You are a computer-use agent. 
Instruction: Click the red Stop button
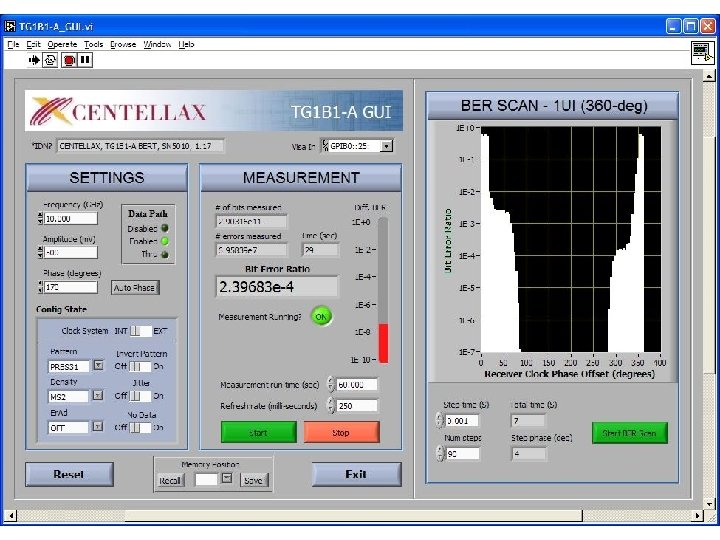342,432
